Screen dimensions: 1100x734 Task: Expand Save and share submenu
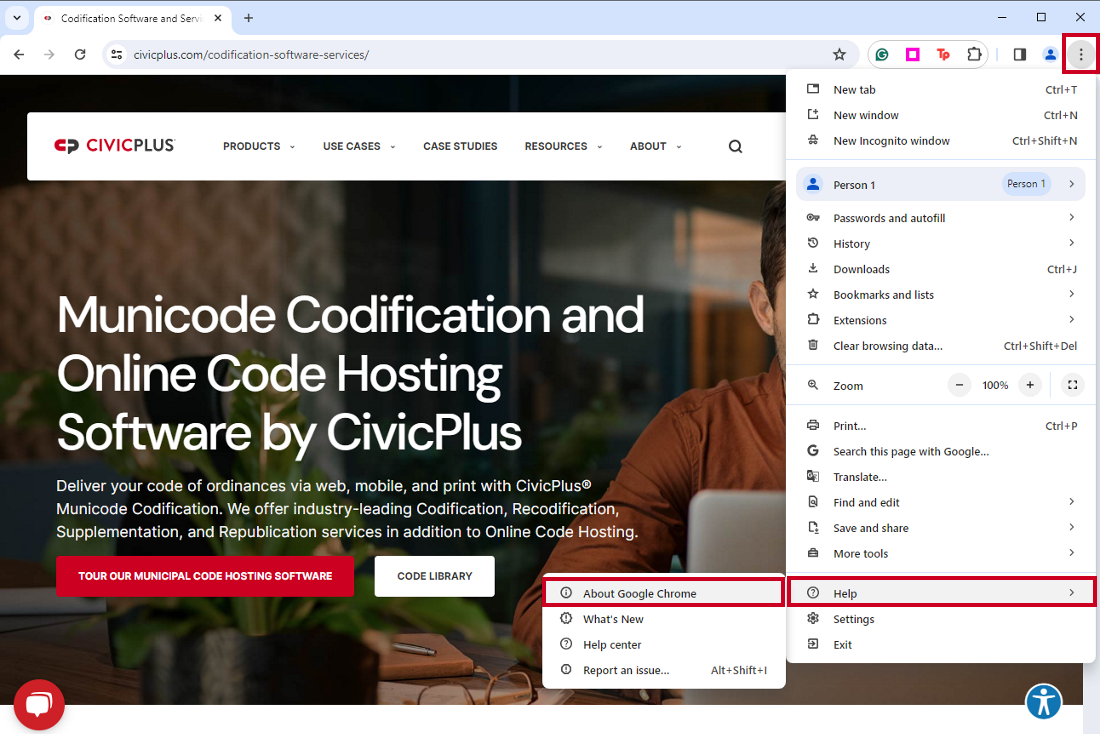941,528
